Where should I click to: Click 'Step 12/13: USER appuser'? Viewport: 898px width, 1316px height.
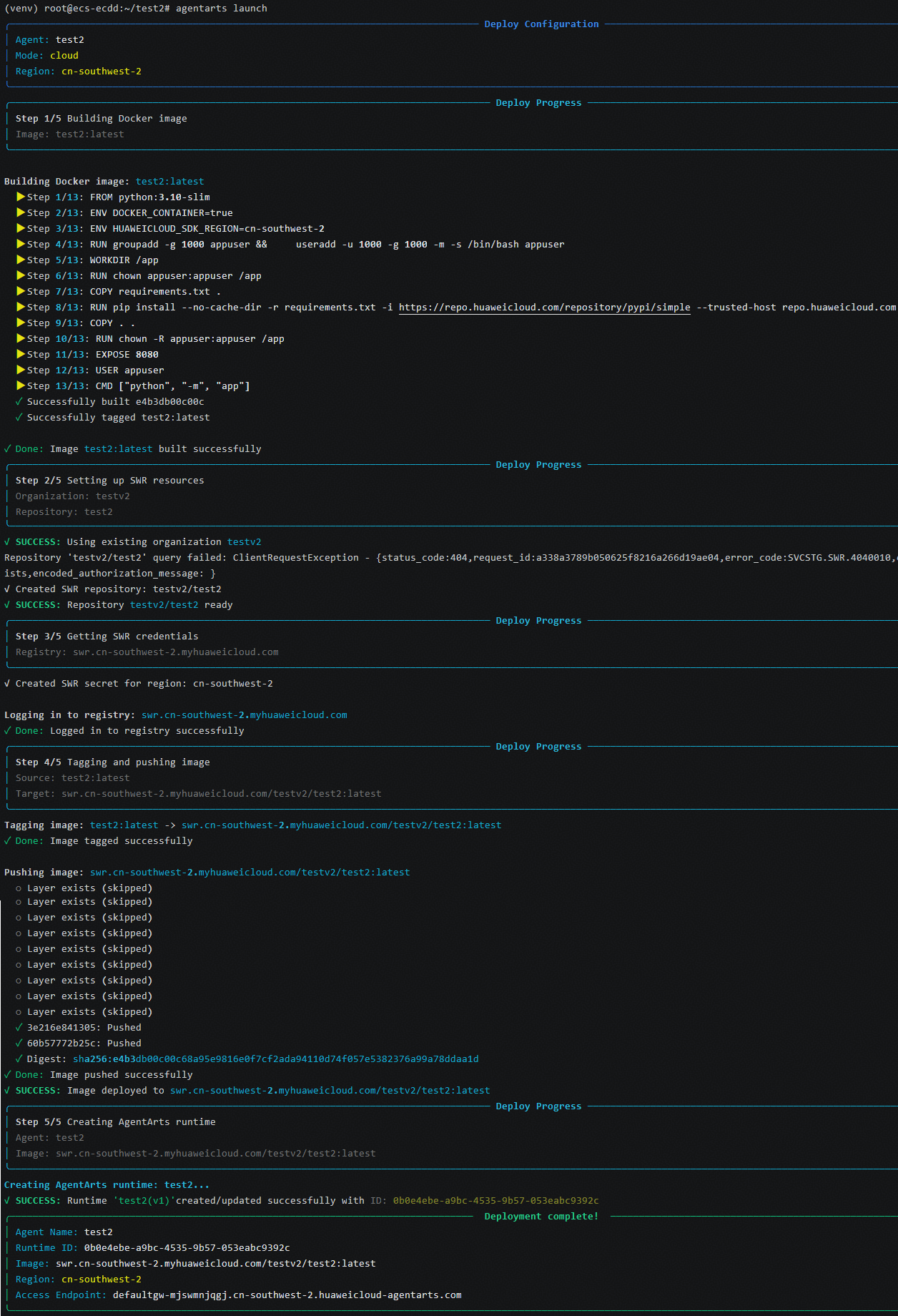pos(96,370)
